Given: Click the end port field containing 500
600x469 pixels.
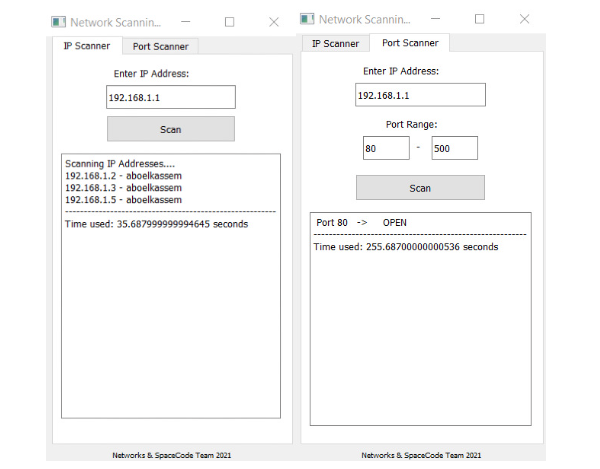Looking at the screenshot, I should coord(454,148).
